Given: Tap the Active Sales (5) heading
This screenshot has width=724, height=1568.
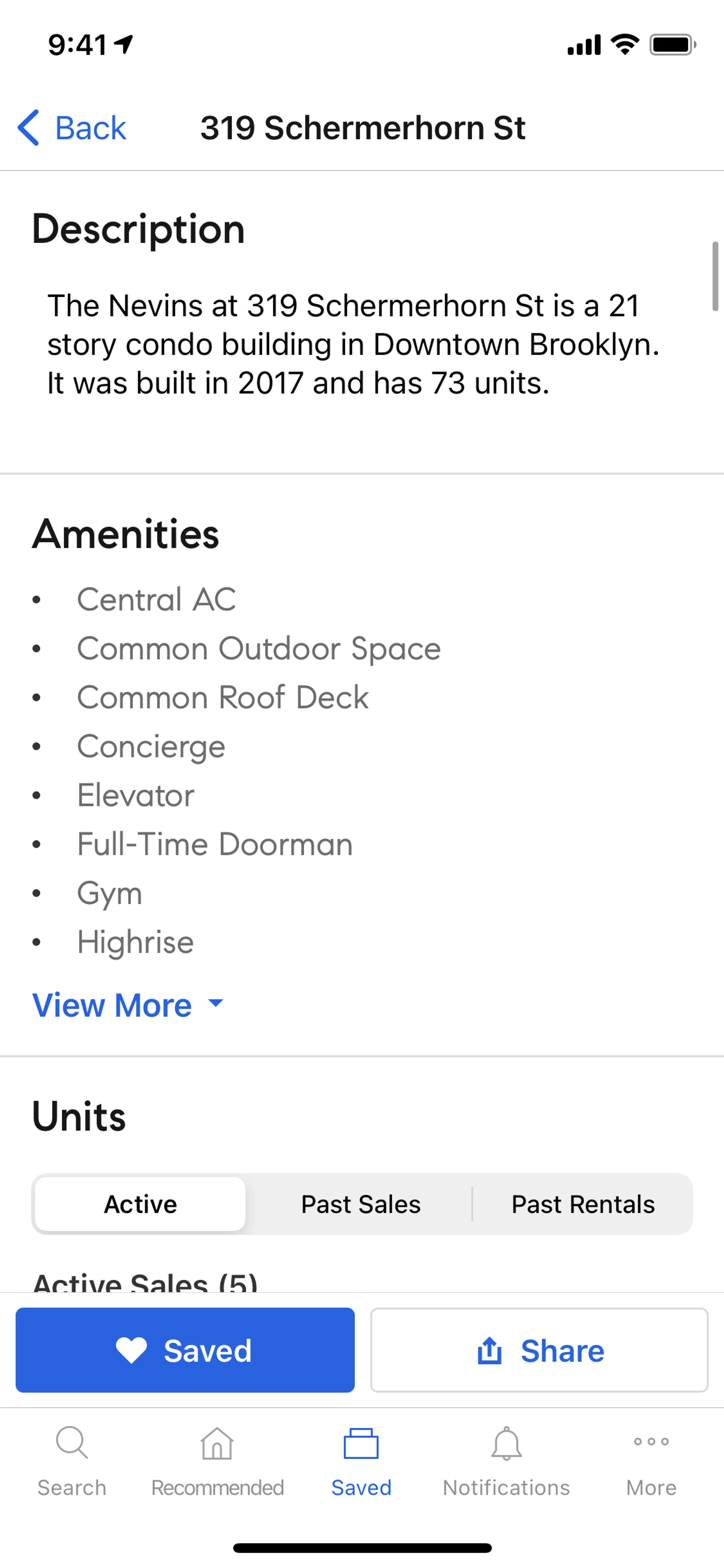Looking at the screenshot, I should [145, 1282].
